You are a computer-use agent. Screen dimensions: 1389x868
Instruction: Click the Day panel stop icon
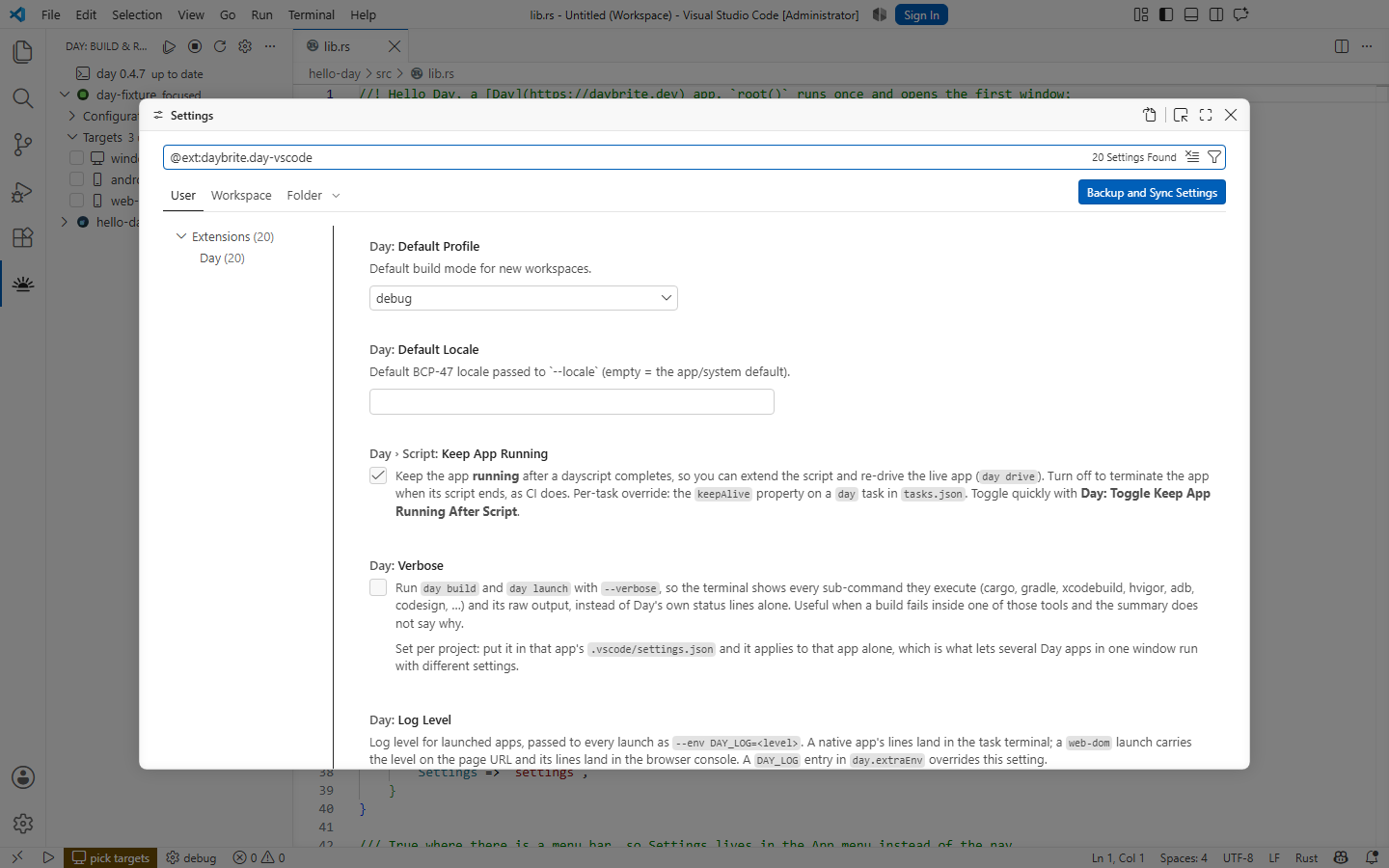click(x=195, y=46)
